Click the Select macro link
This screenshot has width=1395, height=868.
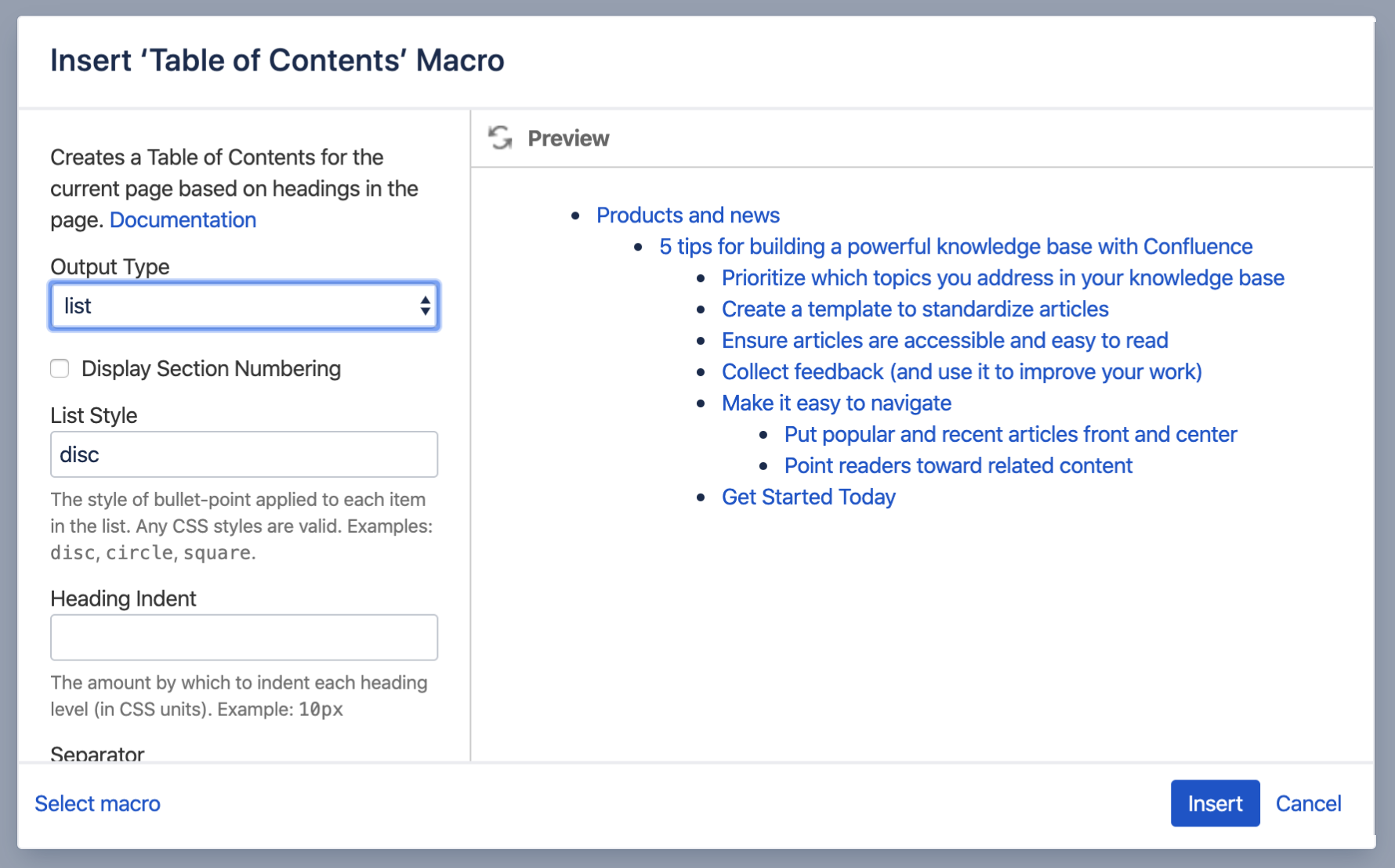(x=98, y=804)
